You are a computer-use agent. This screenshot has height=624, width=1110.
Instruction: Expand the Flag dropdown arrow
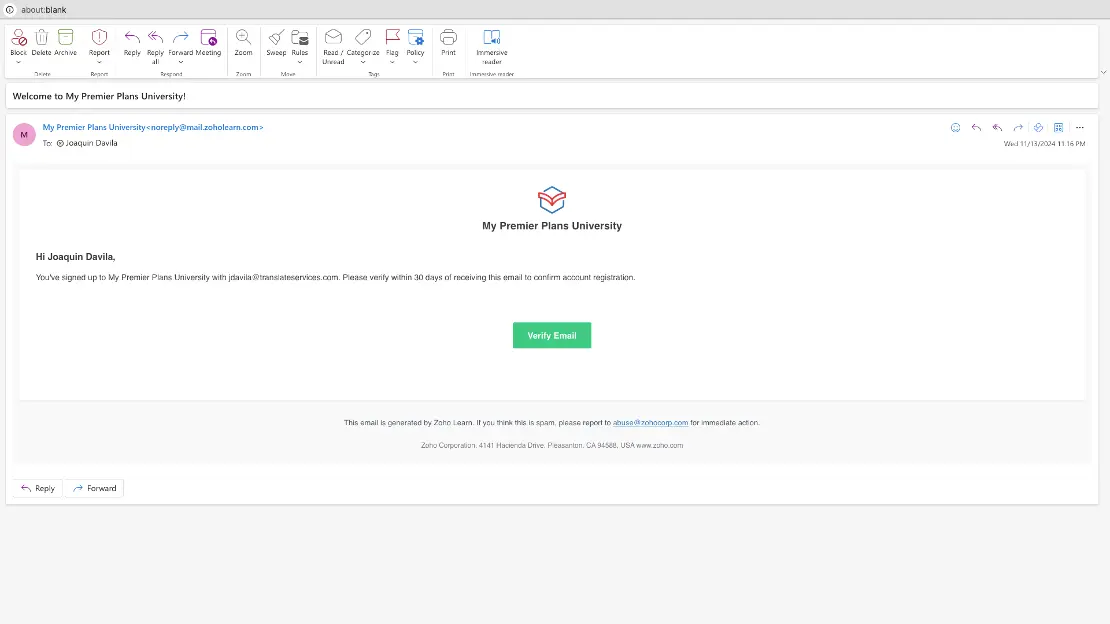[x=392, y=62]
